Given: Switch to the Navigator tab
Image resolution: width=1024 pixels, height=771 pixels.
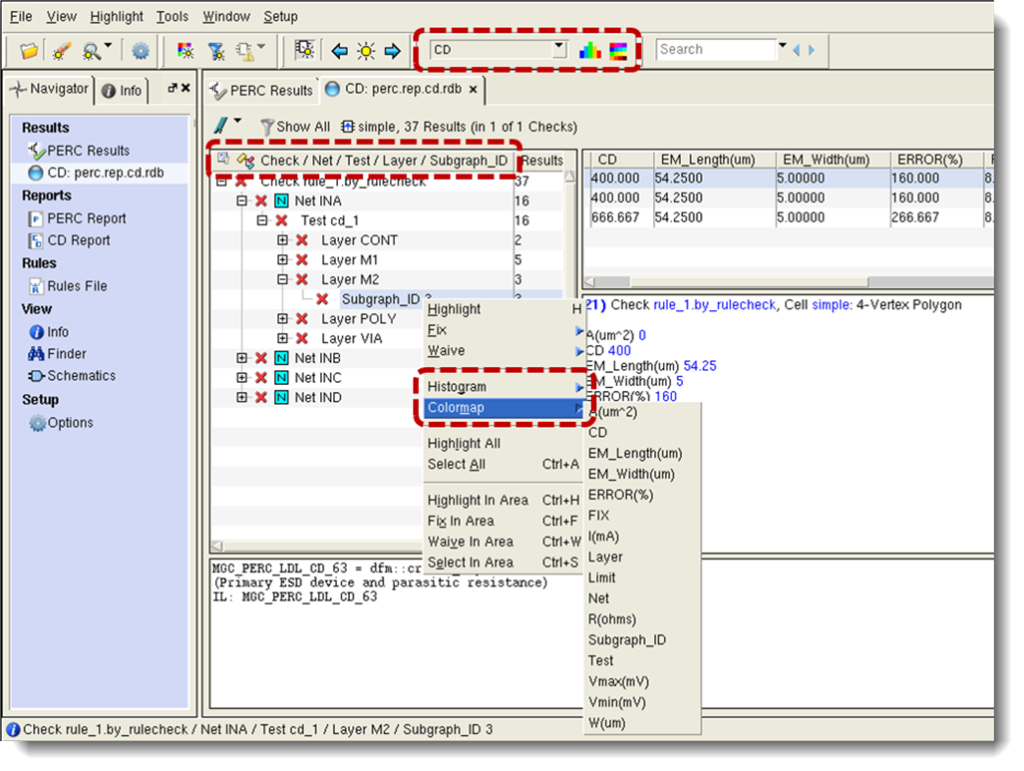Looking at the screenshot, I should coord(50,89).
